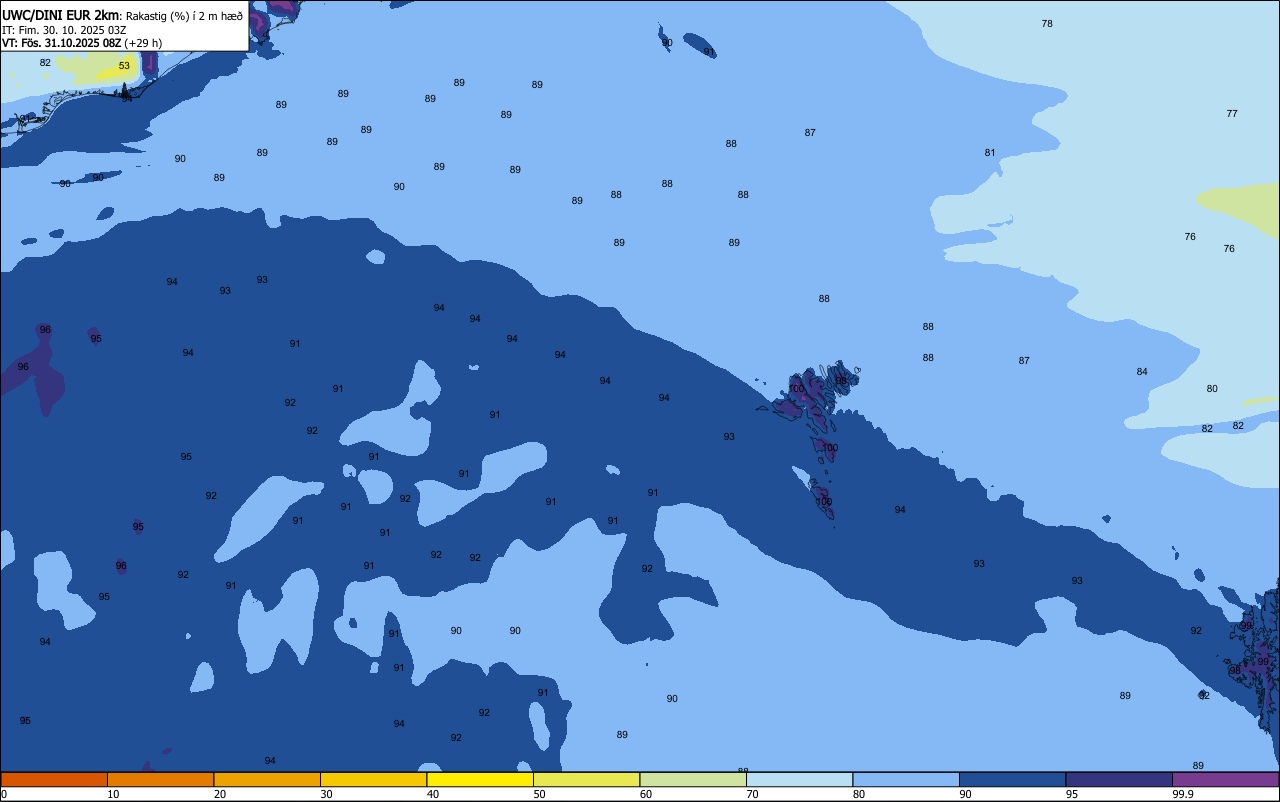Click the humidity value "78" on map
This screenshot has width=1280, height=802.
[1047, 23]
